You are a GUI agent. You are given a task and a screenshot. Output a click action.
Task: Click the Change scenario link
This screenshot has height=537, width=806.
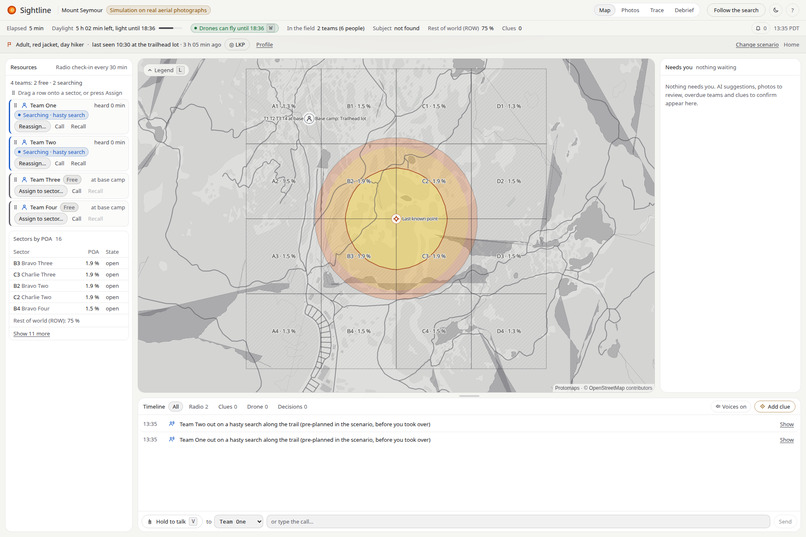coord(757,45)
